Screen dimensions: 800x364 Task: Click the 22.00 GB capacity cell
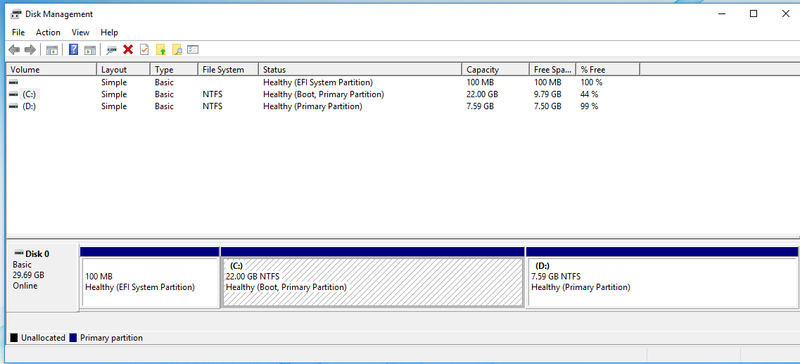coord(482,94)
